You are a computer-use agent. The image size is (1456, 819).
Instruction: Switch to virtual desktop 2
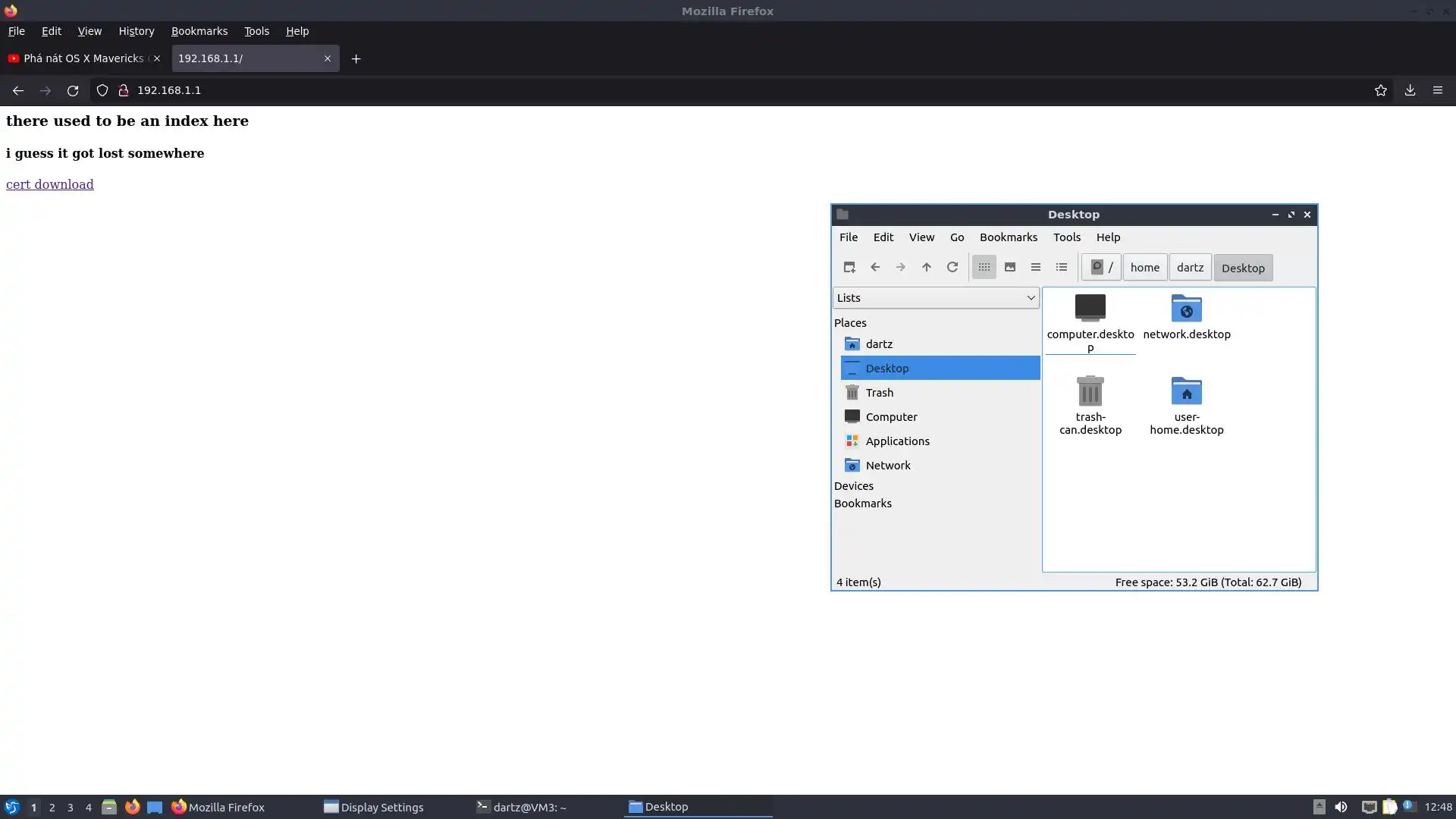point(52,807)
